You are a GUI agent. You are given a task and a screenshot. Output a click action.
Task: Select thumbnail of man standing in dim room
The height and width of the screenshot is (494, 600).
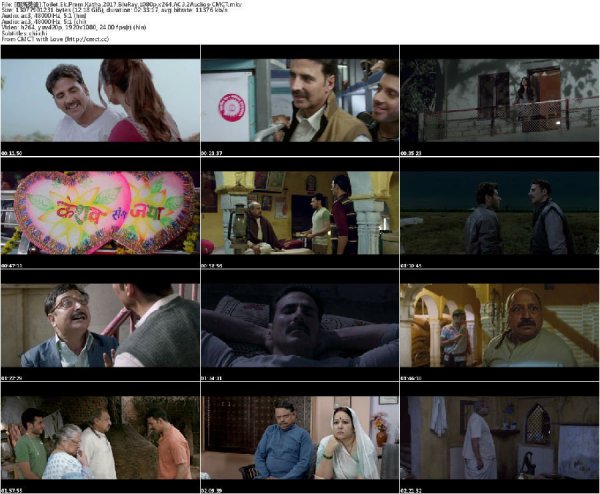(x=499, y=437)
